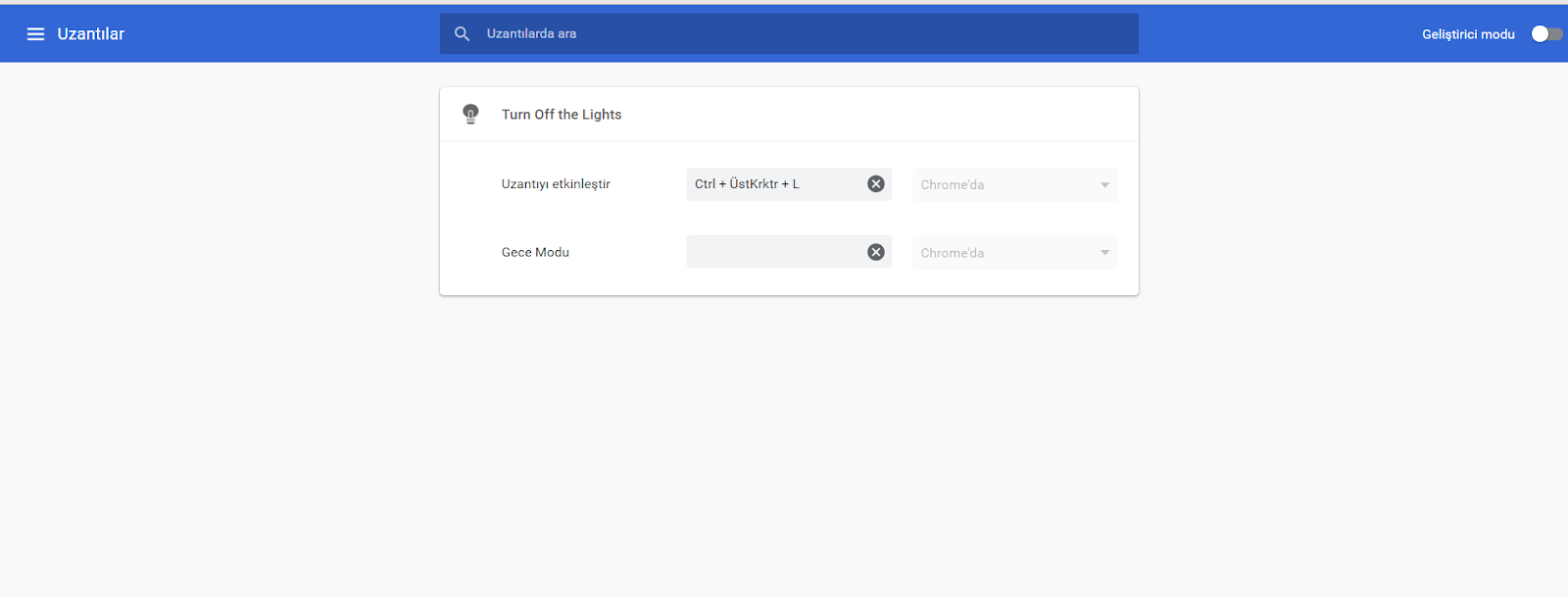This screenshot has width=1568, height=597.
Task: Clear the Ctrl + ÜstKrktr + L shortcut
Action: coord(876,184)
